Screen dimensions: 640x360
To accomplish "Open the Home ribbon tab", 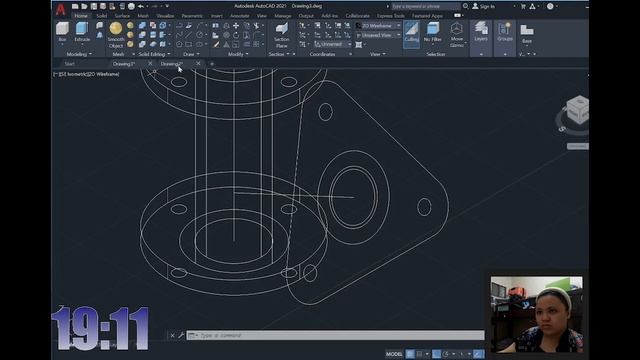I will tap(81, 16).
